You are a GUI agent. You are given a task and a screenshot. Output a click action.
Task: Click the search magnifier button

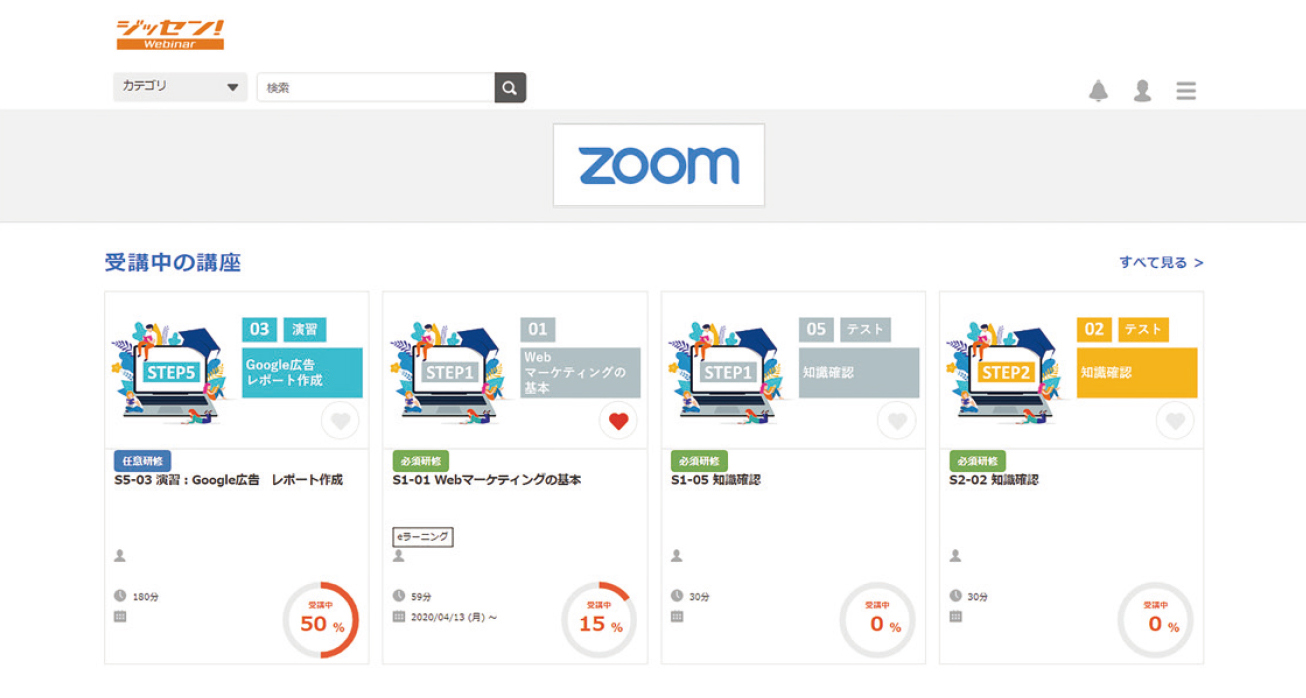click(510, 88)
